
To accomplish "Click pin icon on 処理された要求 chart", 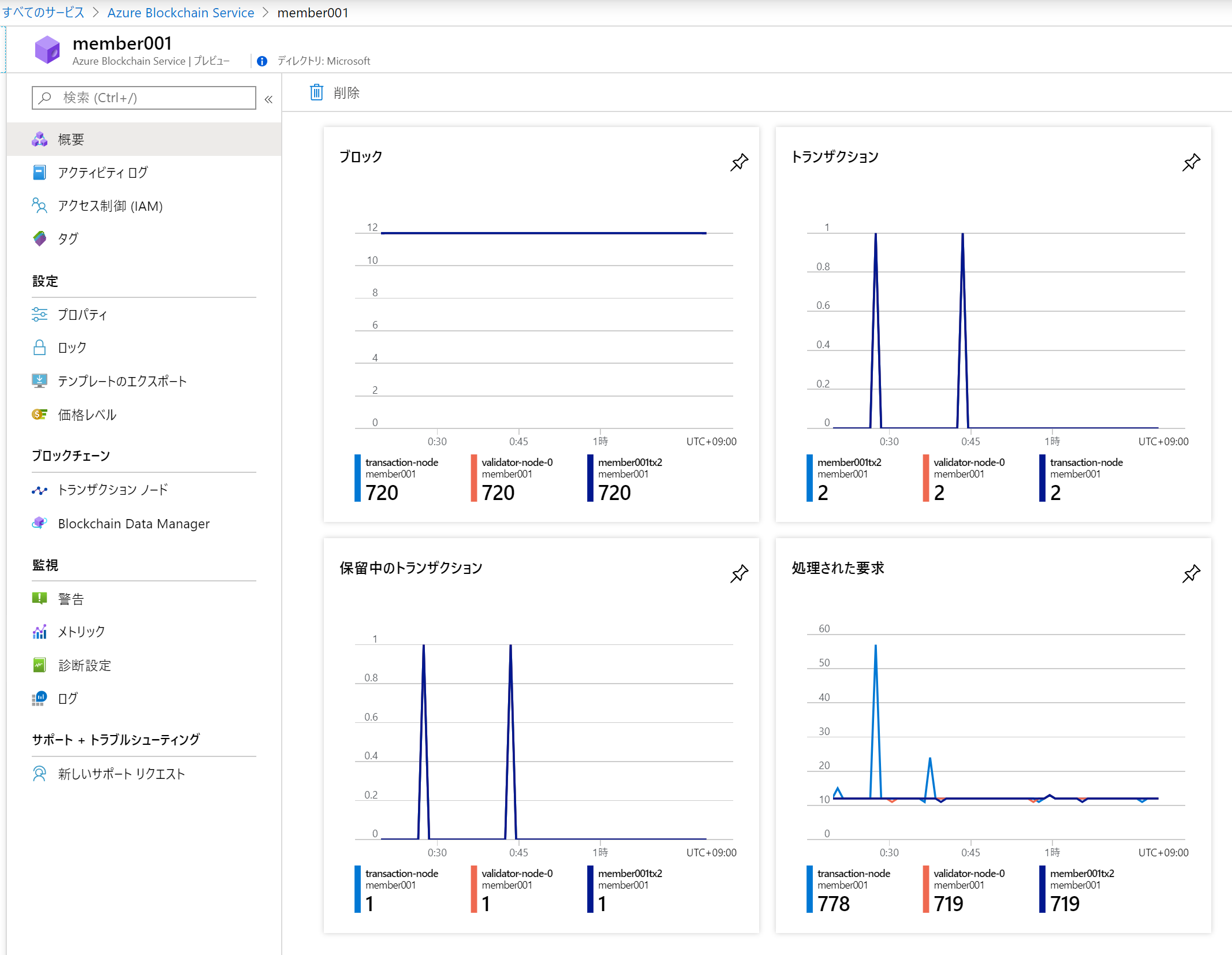I will coord(1191,573).
